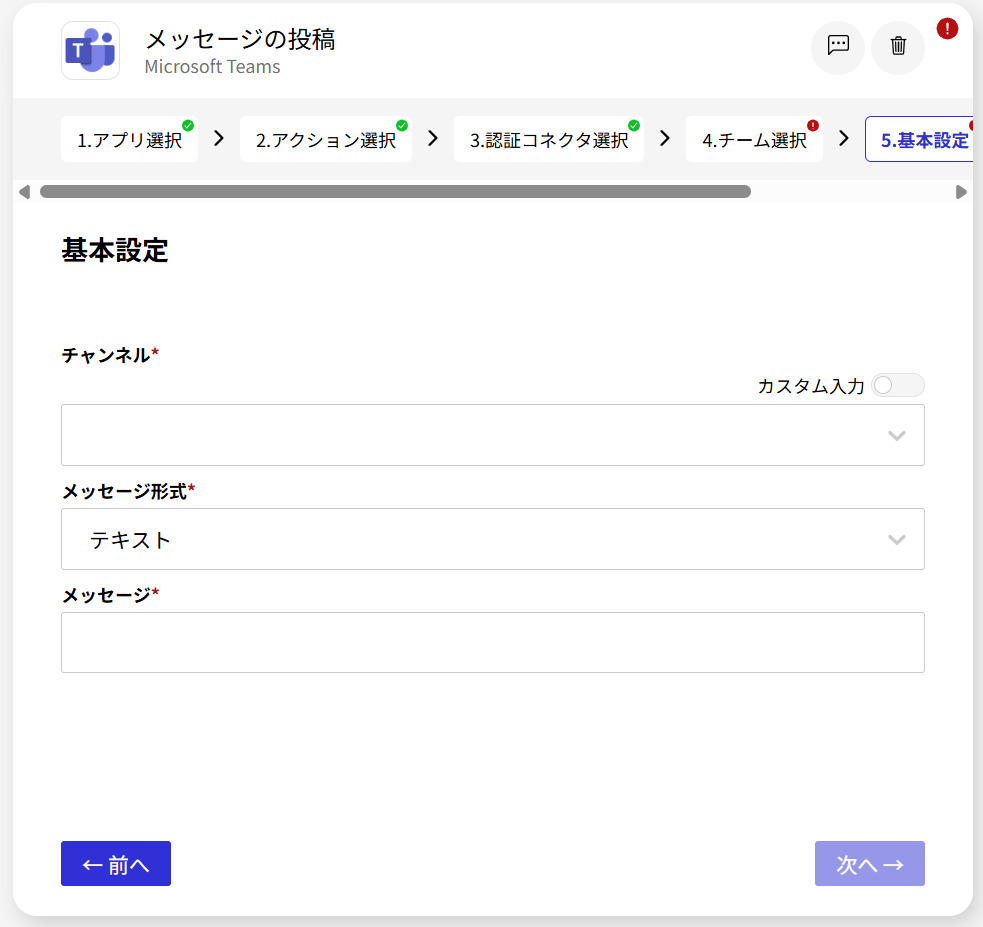This screenshot has height=927, width=983.
Task: Click the right scroll arrow of step bar
Action: 961,192
